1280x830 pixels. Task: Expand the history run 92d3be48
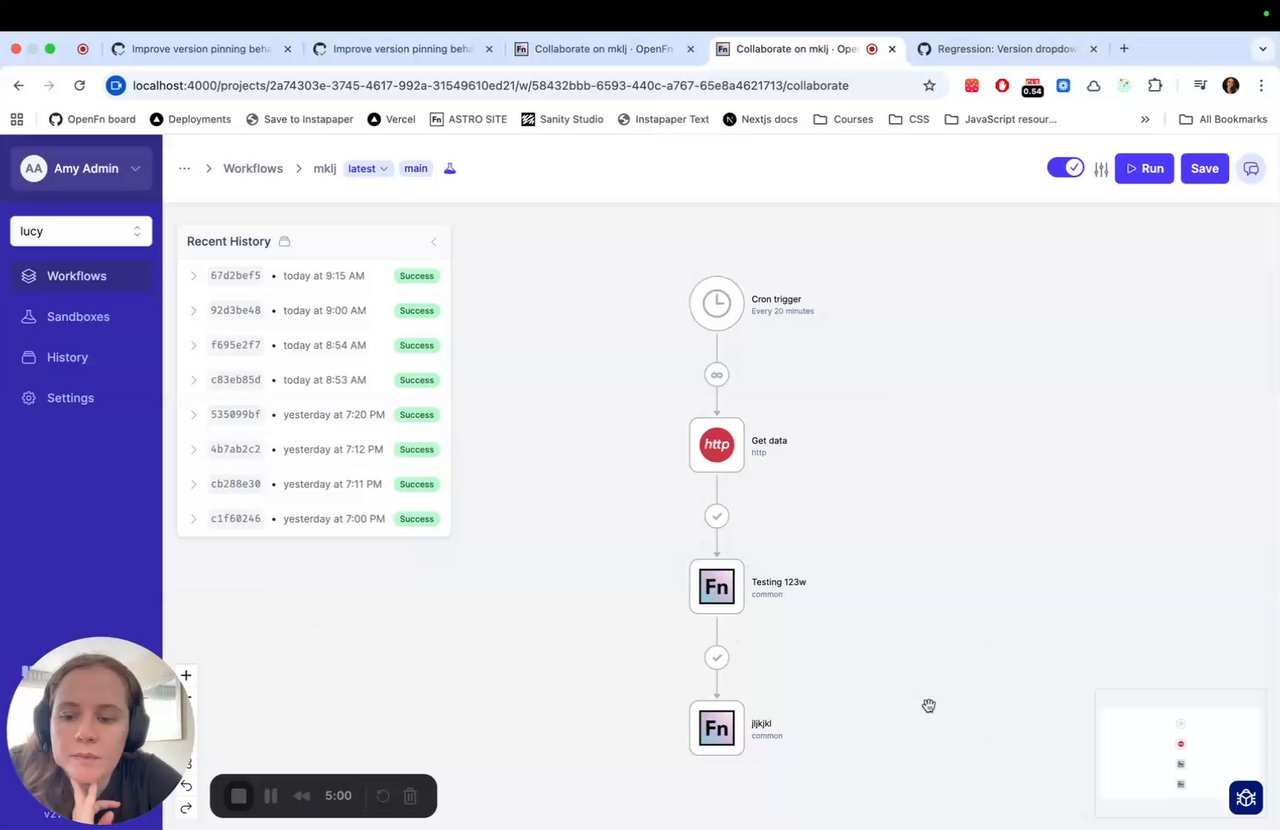click(x=194, y=311)
